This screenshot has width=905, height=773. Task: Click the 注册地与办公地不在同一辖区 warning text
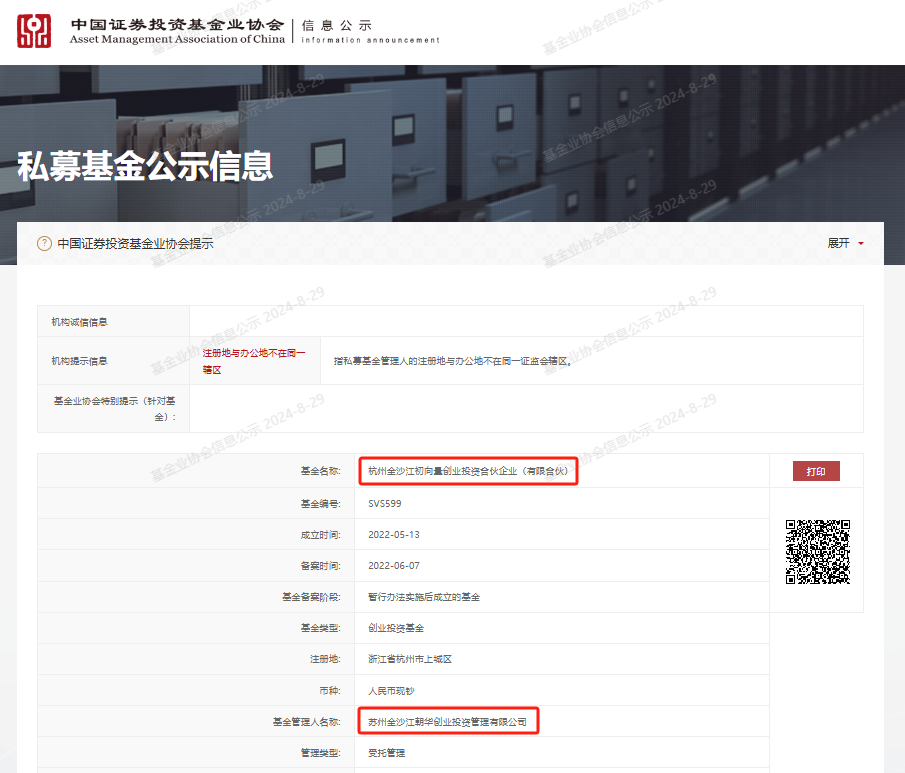tap(253, 361)
